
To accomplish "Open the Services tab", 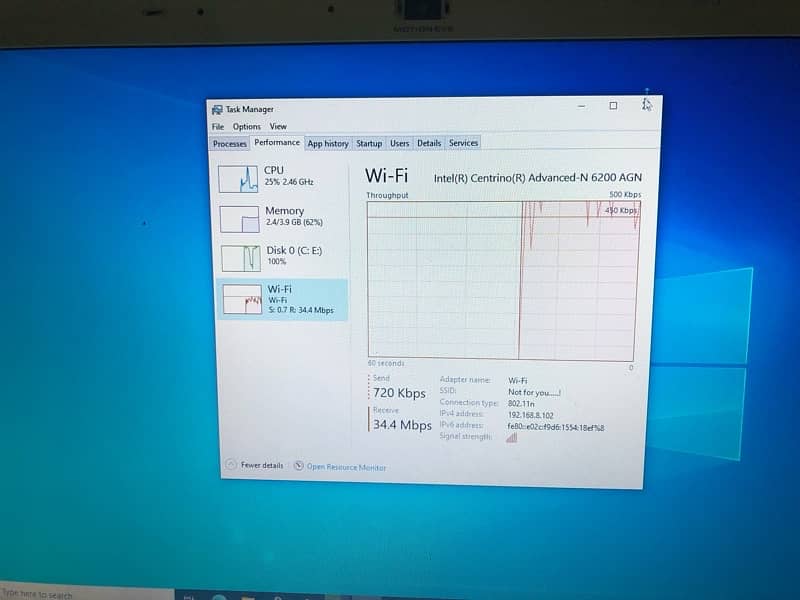I will tap(463, 144).
